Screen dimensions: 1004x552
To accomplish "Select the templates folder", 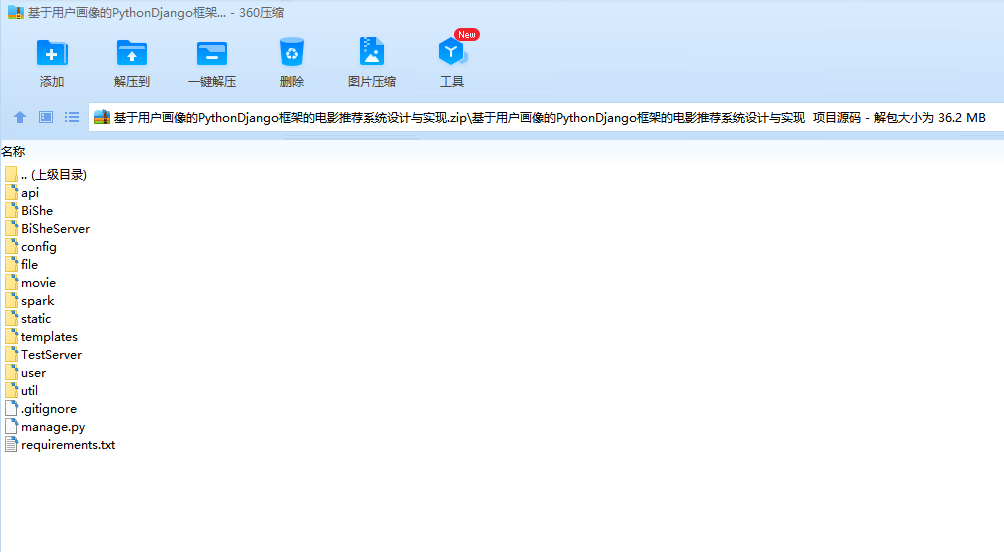I will [x=41, y=336].
